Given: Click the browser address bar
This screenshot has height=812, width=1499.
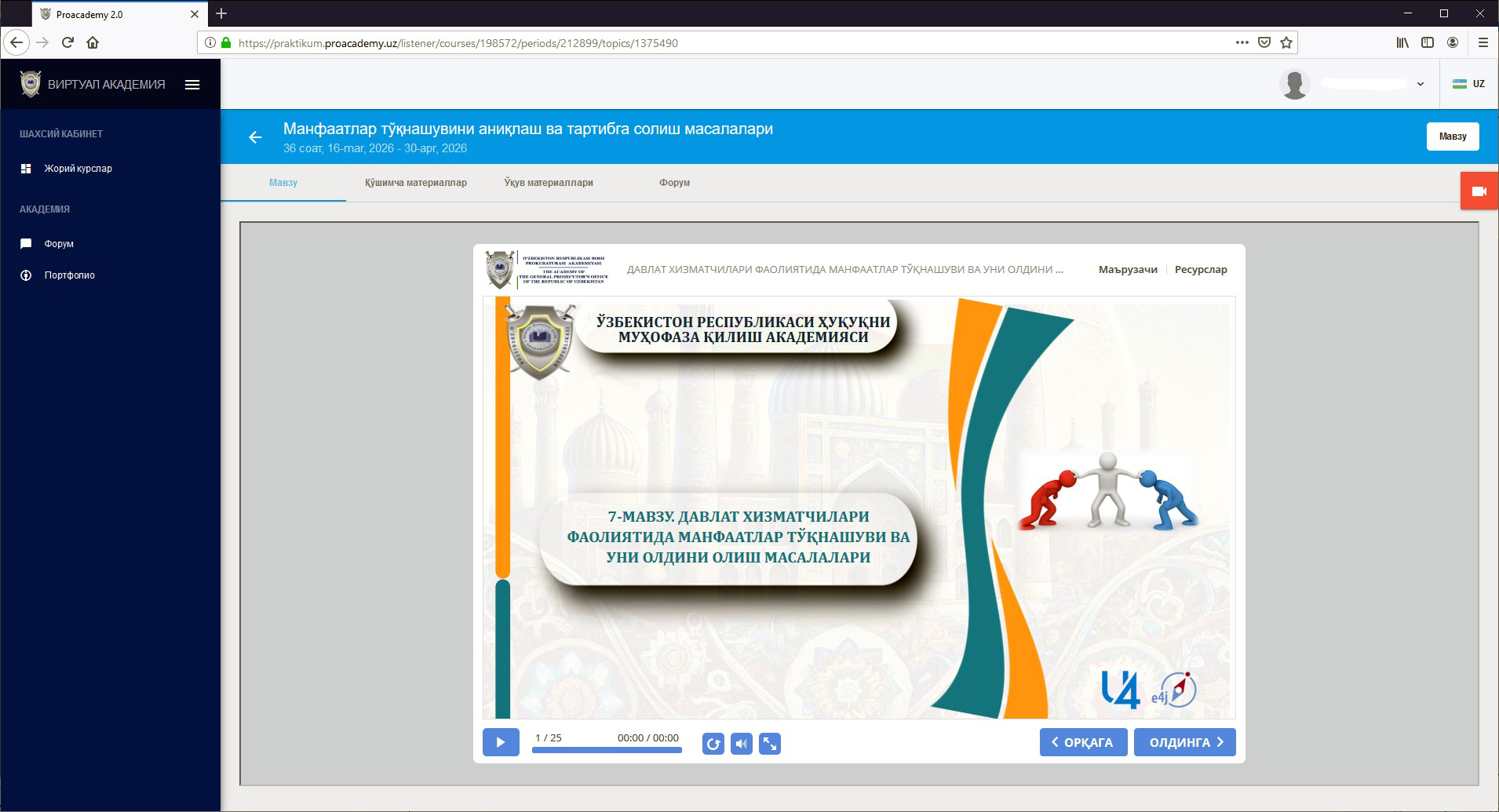Looking at the screenshot, I should (706, 43).
